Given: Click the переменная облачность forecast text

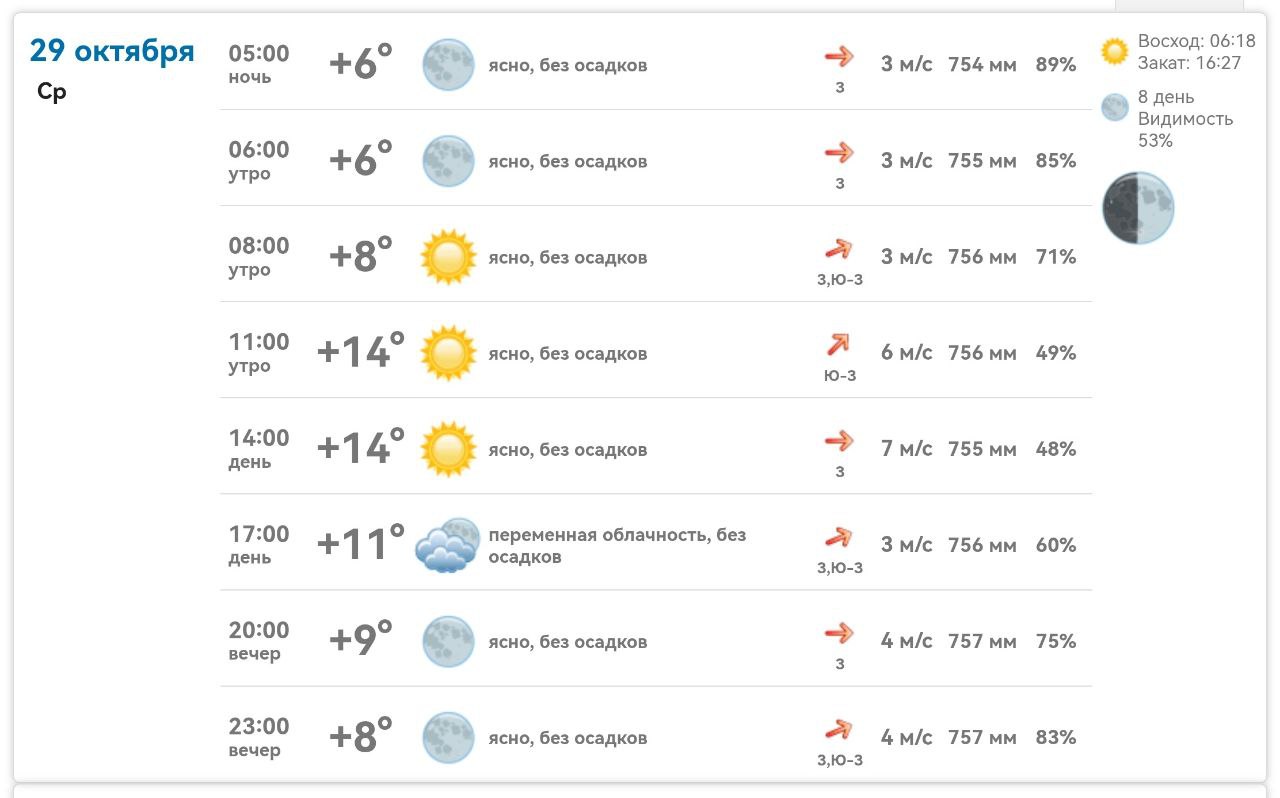Looking at the screenshot, I should coord(617,545).
